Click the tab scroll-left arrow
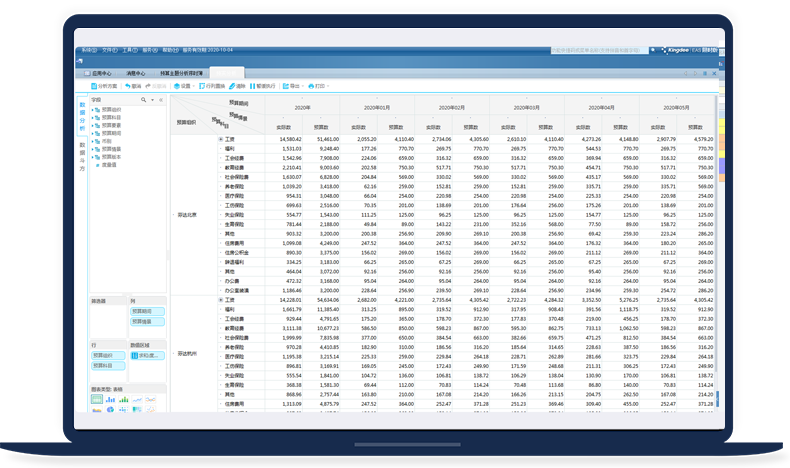Screen dimensions: 790x468 [685, 74]
